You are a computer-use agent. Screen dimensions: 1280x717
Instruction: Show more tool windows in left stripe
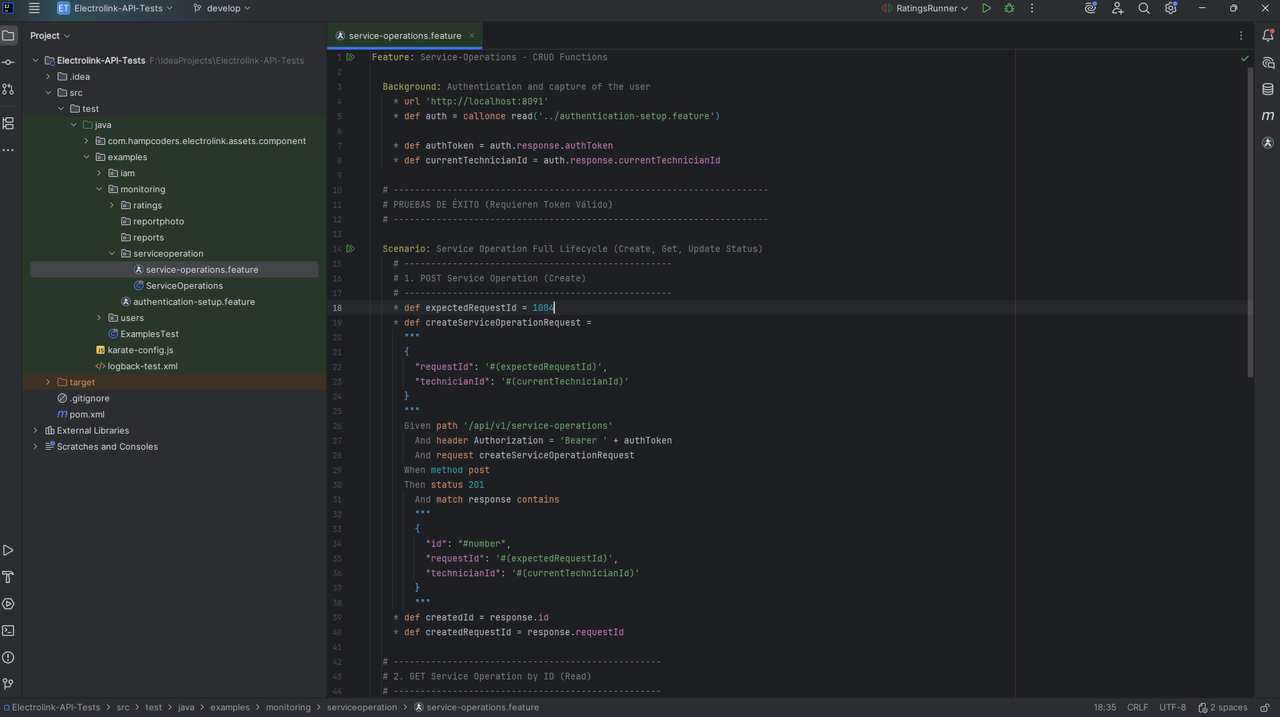pos(8,150)
